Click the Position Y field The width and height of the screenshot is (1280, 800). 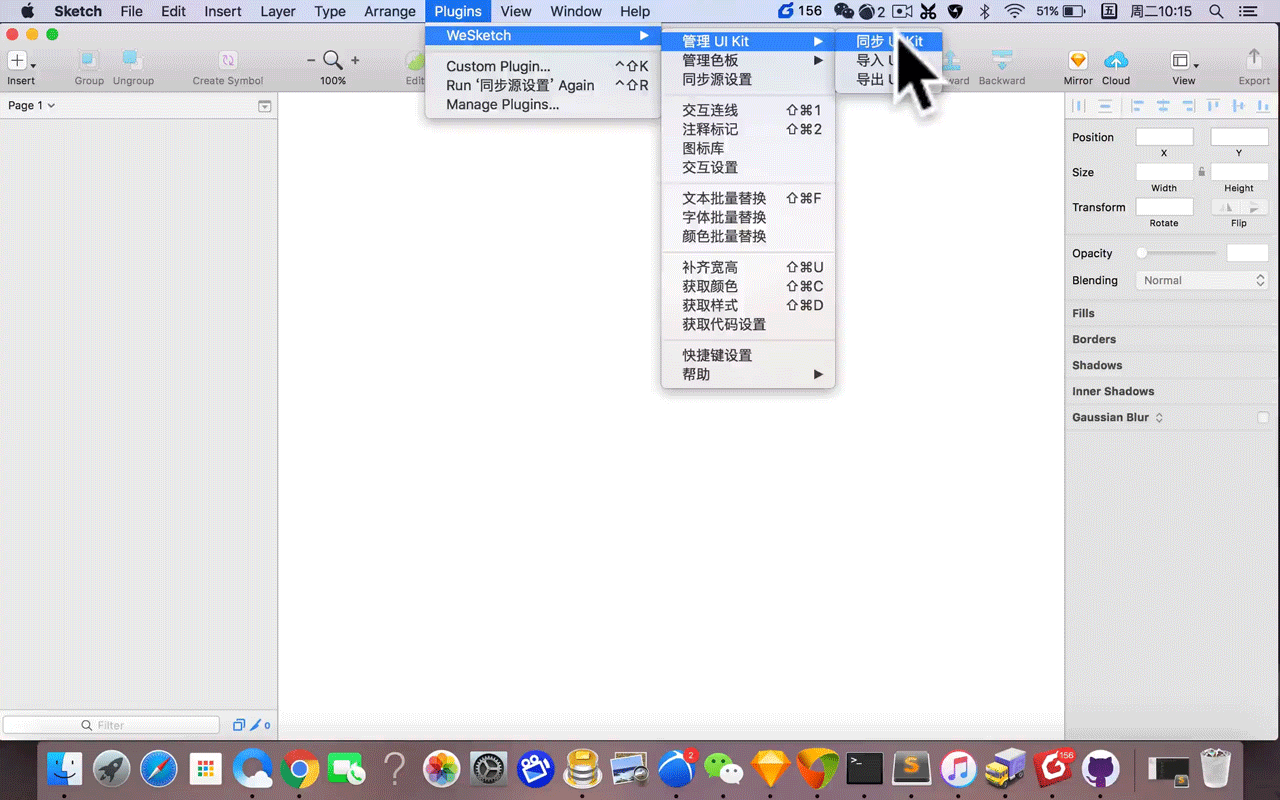[1239, 137]
